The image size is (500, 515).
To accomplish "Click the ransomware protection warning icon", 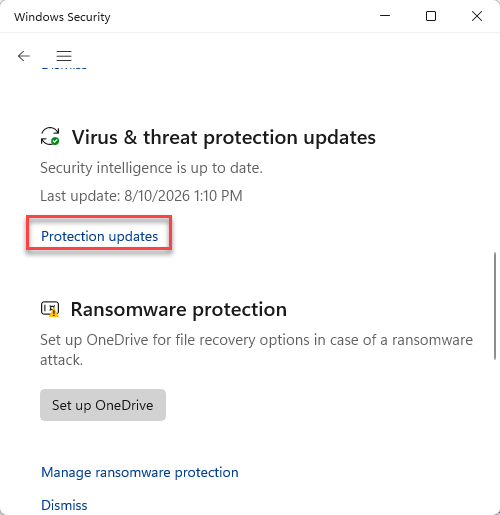I will (x=50, y=309).
